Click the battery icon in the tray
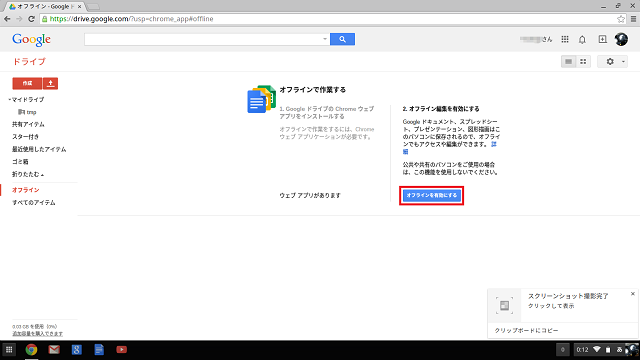640x360 pixels. (608, 350)
